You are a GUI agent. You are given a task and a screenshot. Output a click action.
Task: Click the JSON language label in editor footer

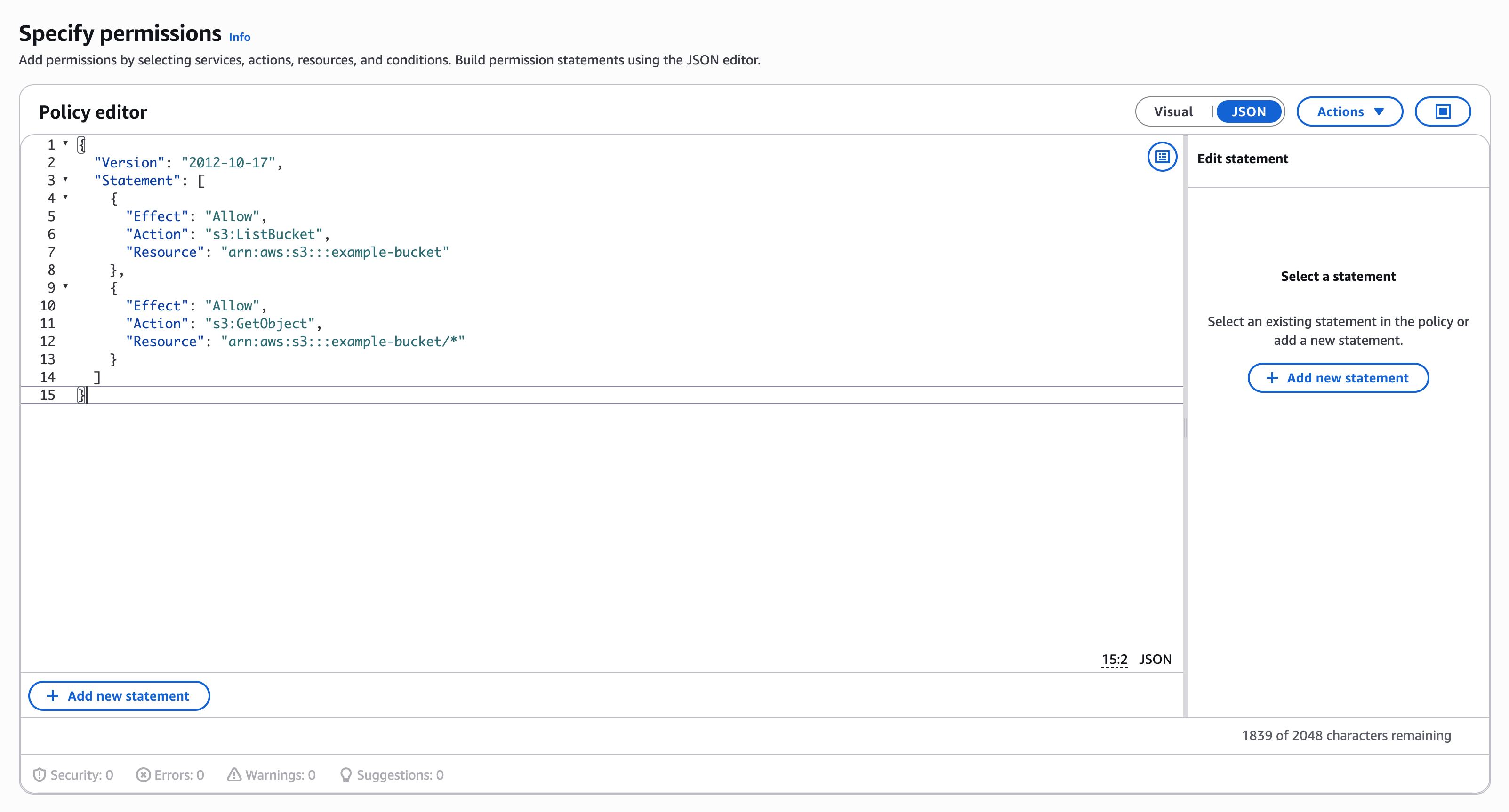[1155, 659]
